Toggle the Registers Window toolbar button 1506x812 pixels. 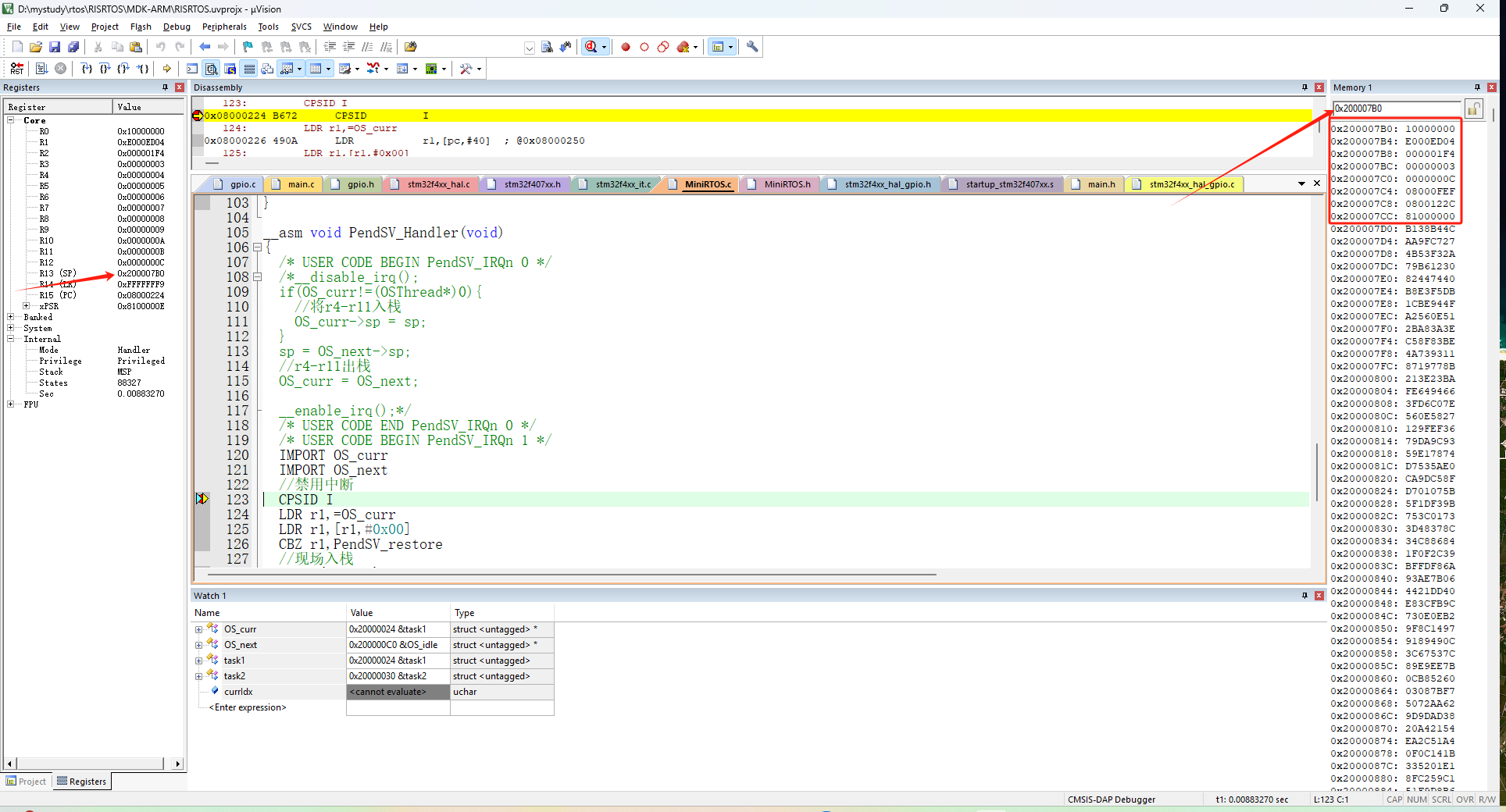[249, 69]
